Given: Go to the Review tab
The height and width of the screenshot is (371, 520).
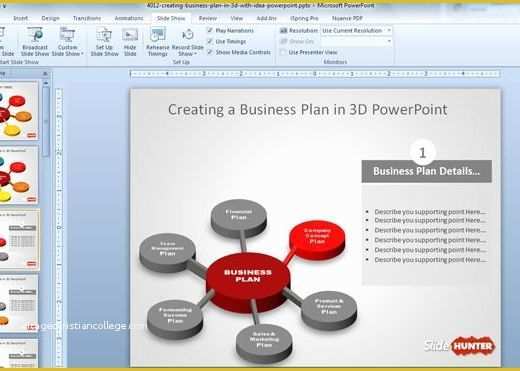Looking at the screenshot, I should click(x=208, y=18).
